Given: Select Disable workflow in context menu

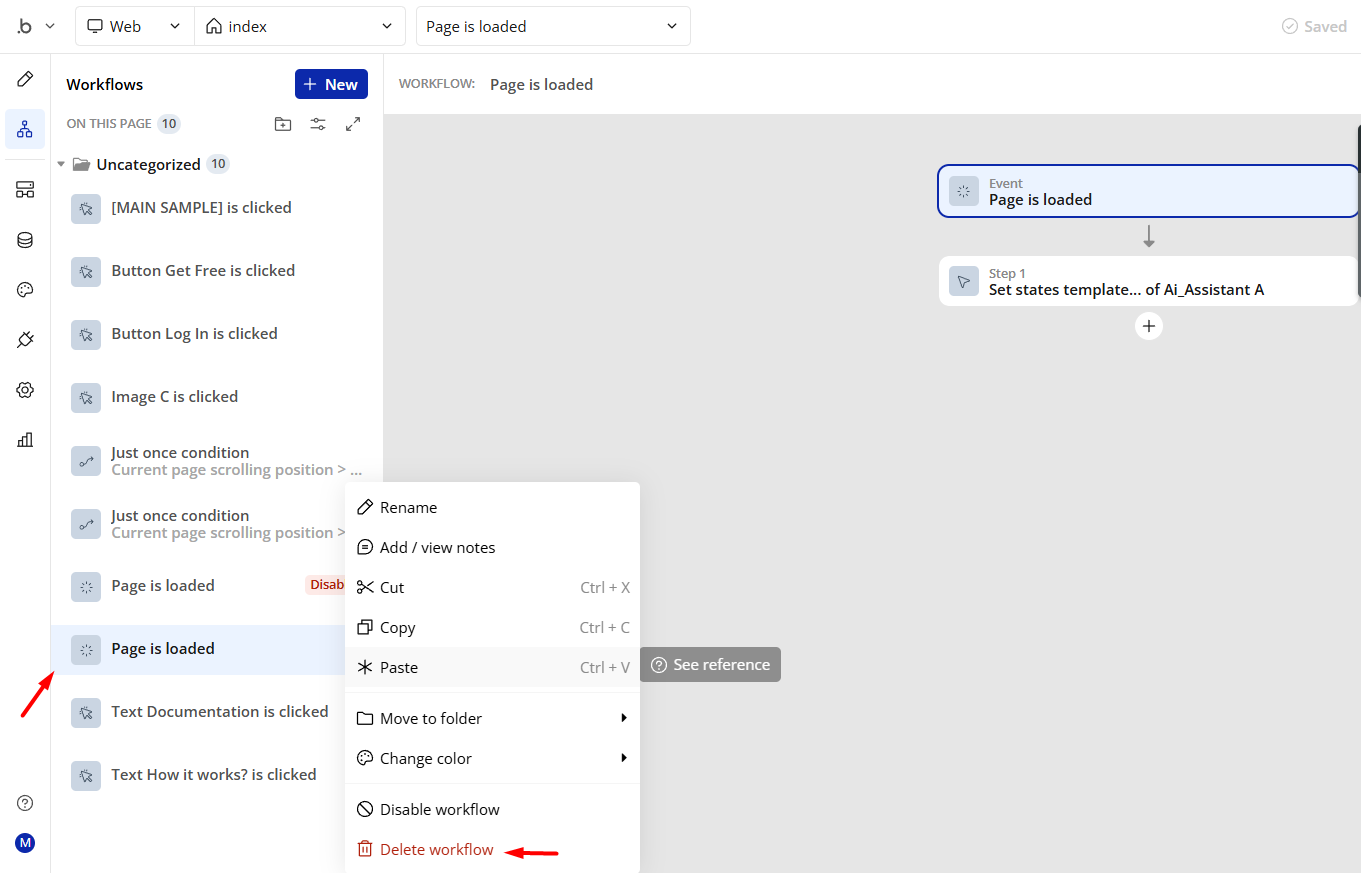Looking at the screenshot, I should click(439, 809).
